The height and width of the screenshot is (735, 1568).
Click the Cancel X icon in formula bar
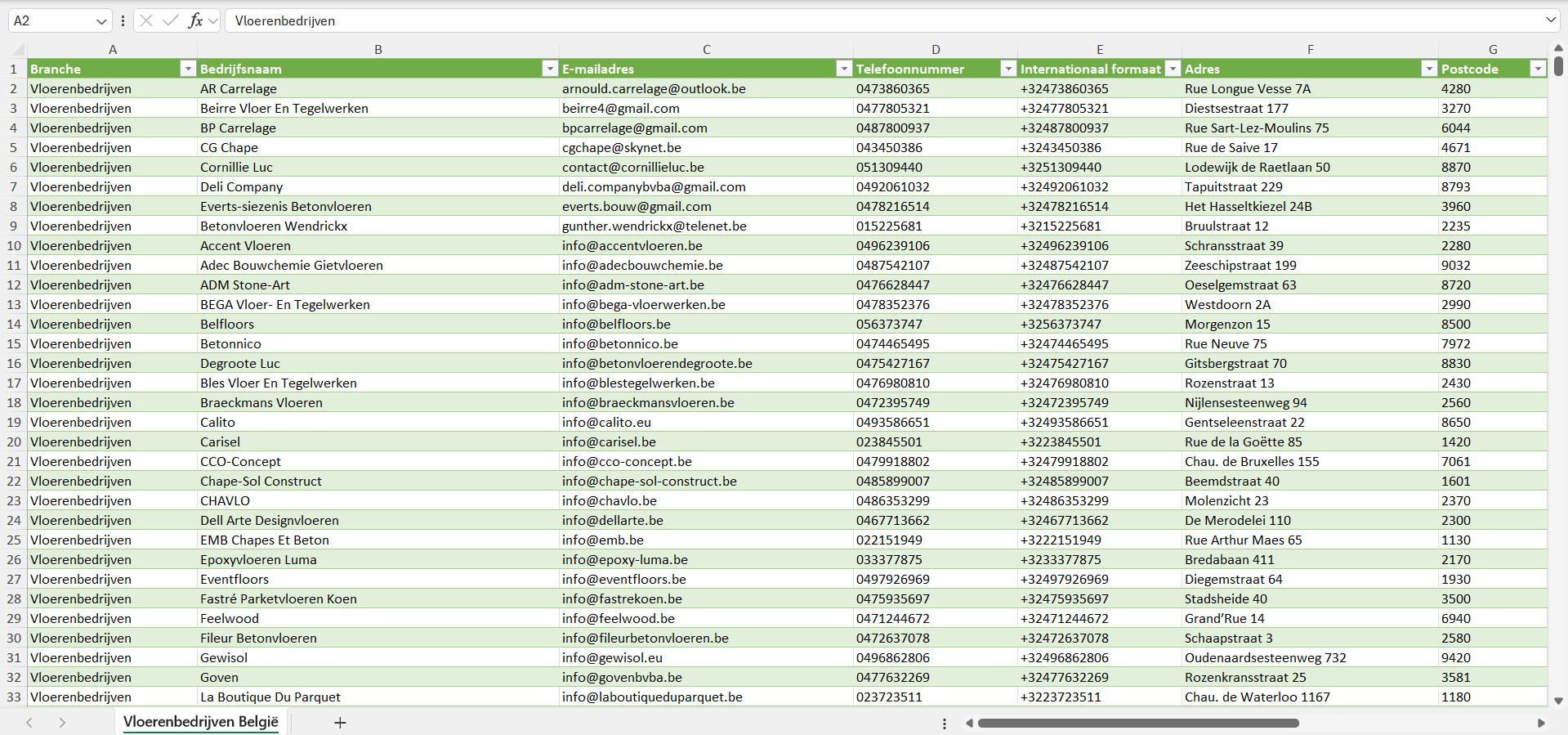[146, 20]
